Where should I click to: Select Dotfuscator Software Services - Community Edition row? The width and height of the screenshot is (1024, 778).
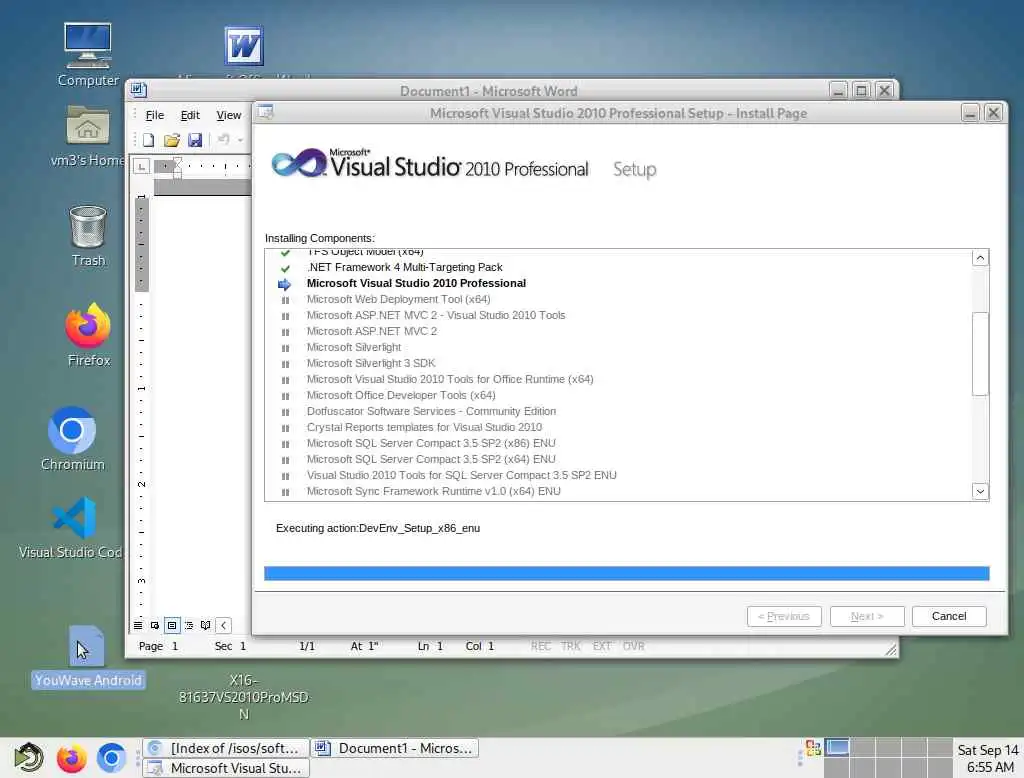[431, 411]
